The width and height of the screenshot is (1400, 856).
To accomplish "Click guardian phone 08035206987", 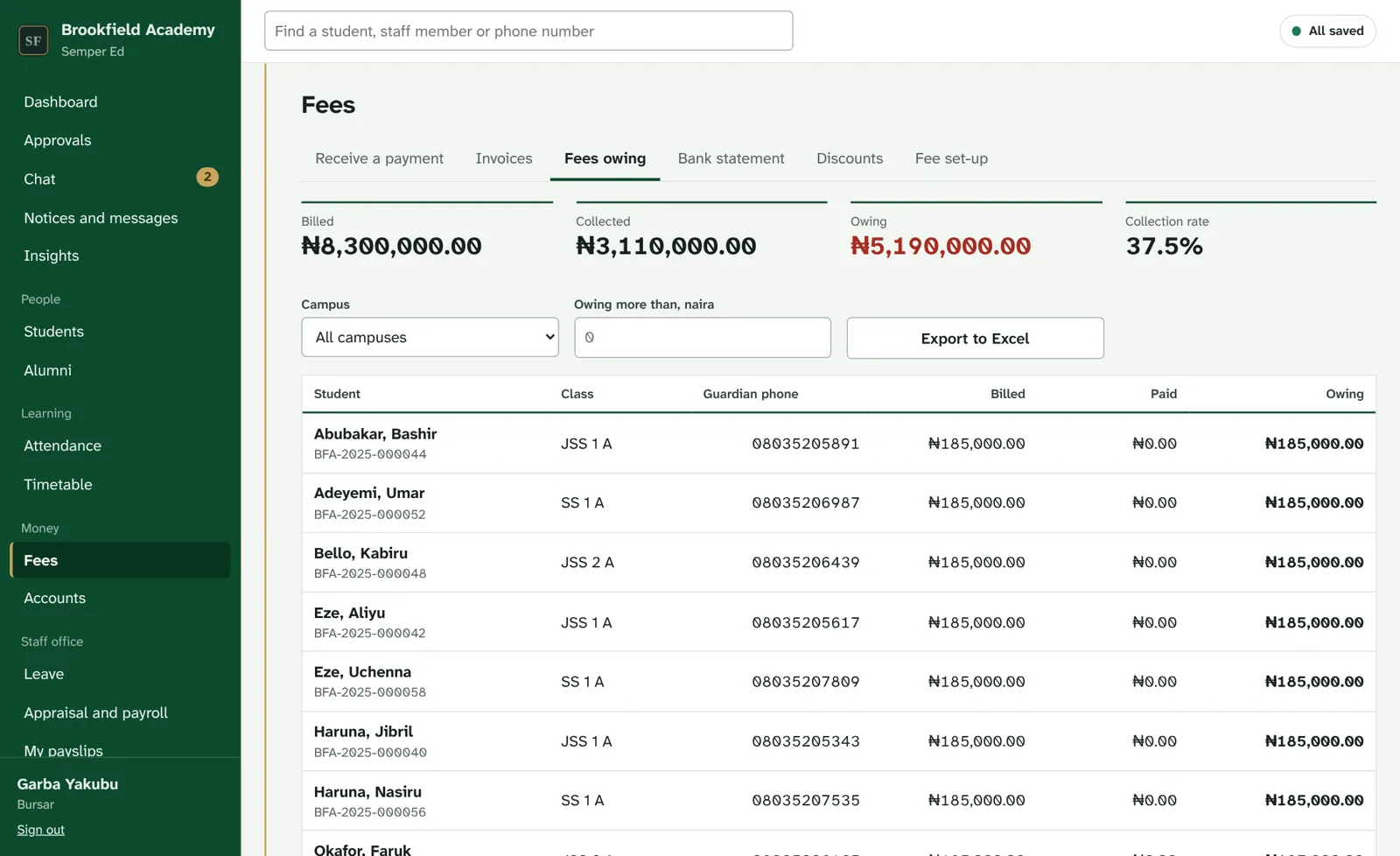I will click(x=806, y=502).
